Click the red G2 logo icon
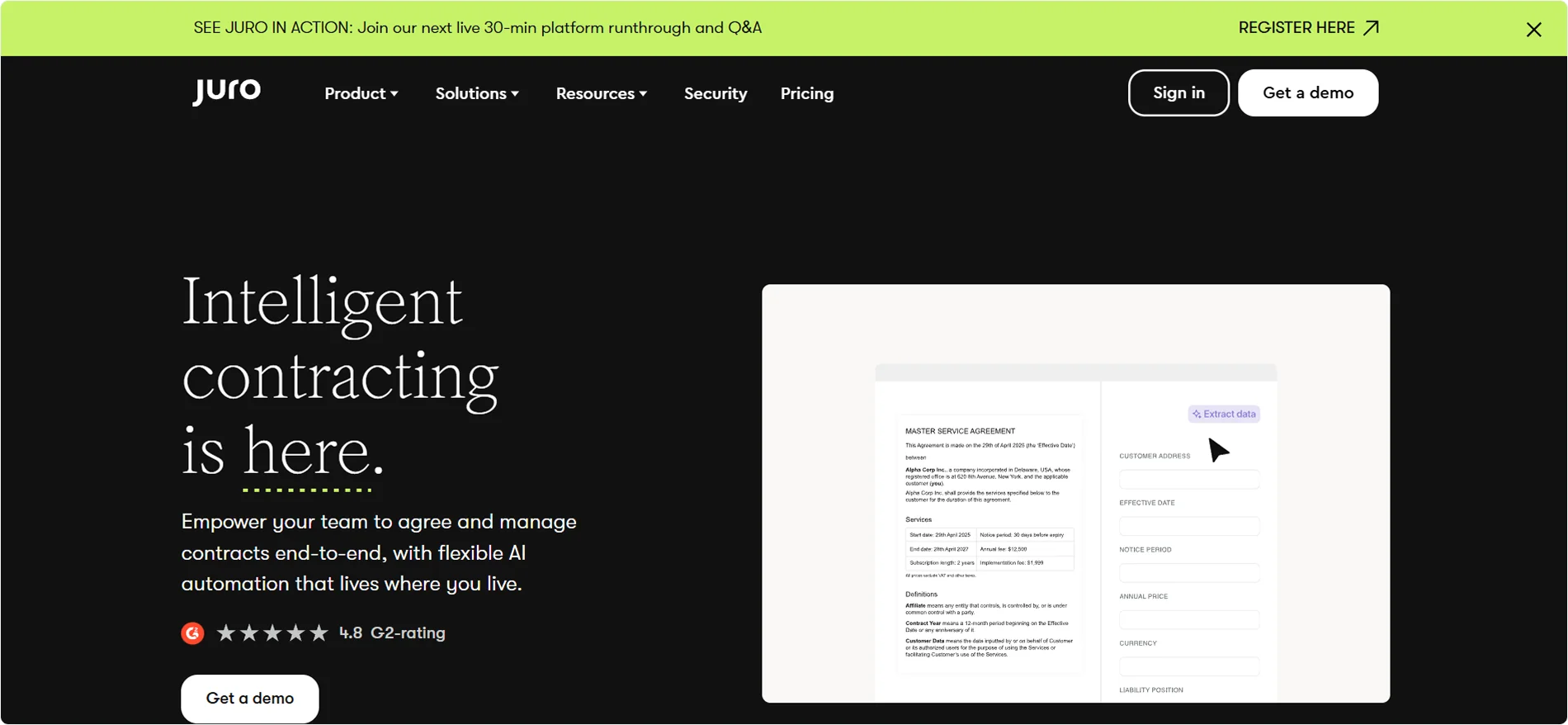 click(193, 633)
